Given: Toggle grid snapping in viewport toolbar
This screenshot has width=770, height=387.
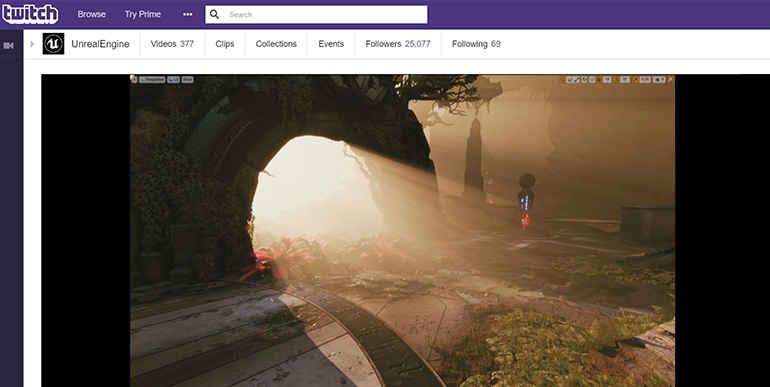Looking at the screenshot, I should pos(599,80).
